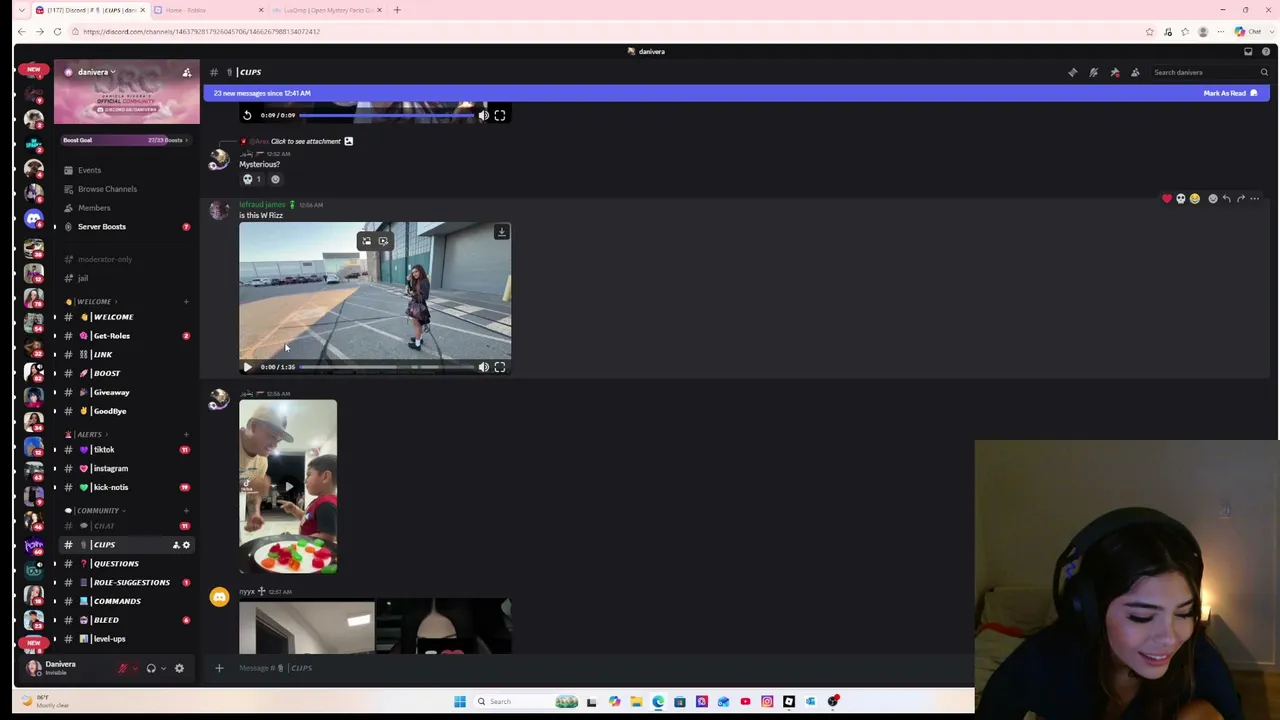Click the attachment plus button in message bar
The width and height of the screenshot is (1280, 720).
pos(219,668)
